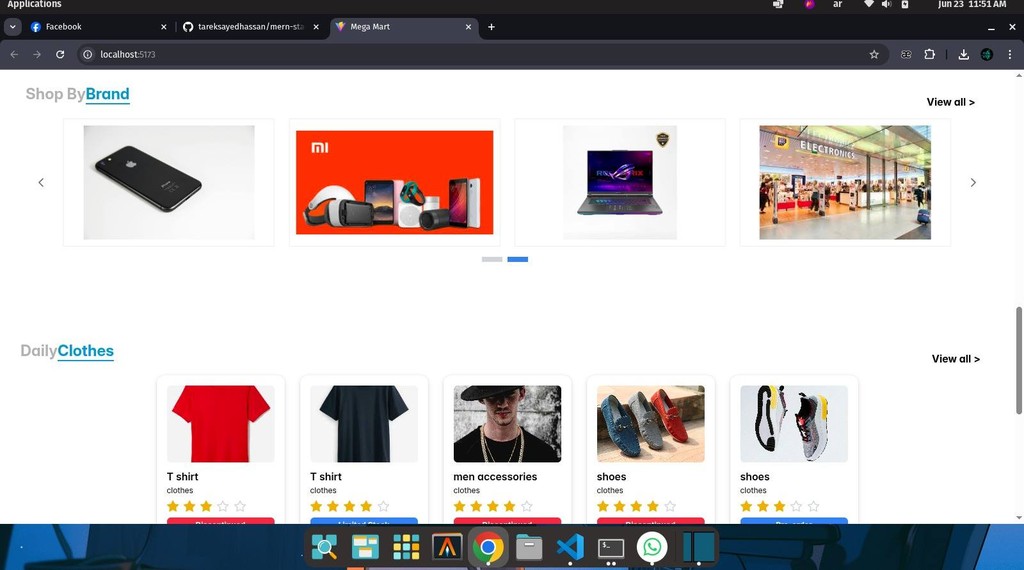Open WhatsApp from the dock
The height and width of the screenshot is (570, 1024).
coord(652,547)
